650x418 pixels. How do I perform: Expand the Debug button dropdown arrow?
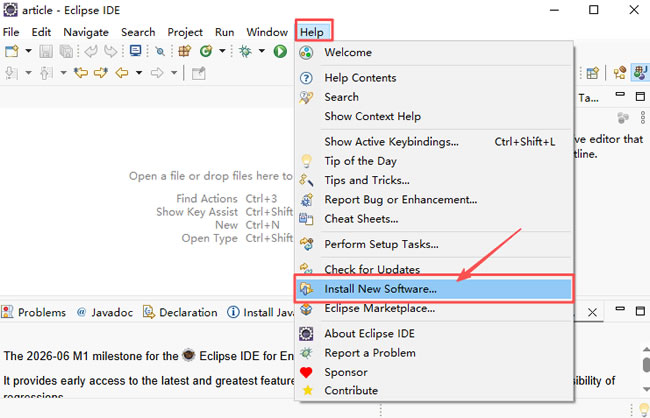[261, 51]
